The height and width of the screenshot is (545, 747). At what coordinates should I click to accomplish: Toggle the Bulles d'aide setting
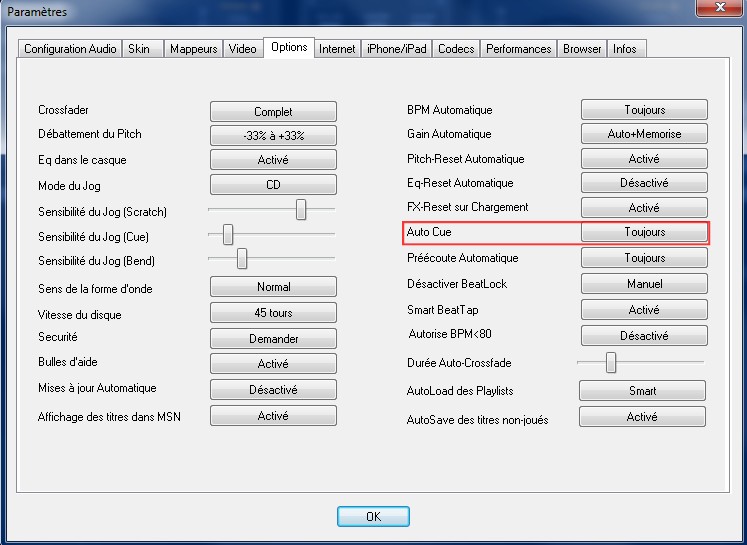[273, 364]
